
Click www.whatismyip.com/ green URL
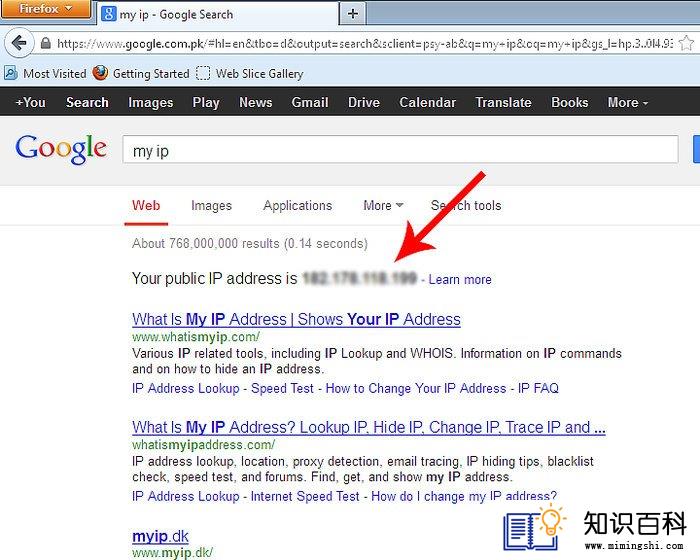[196, 336]
